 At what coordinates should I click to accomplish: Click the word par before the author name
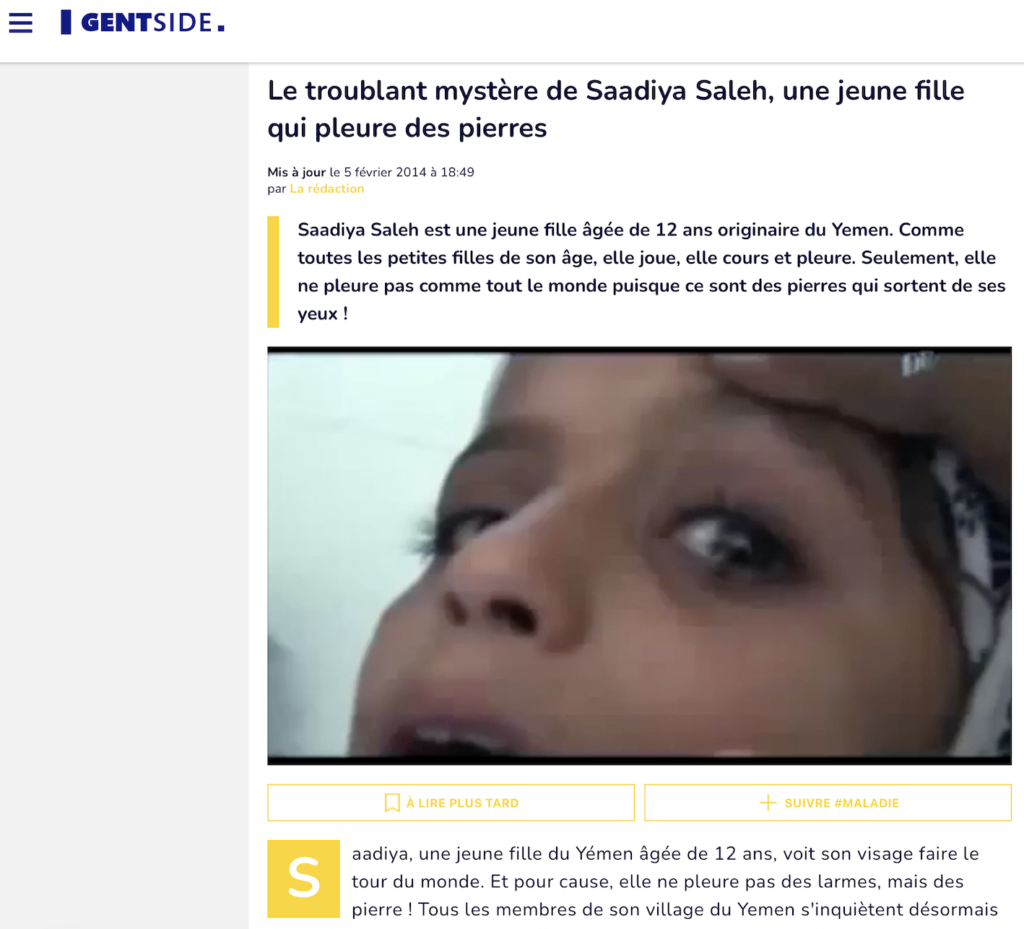coord(277,189)
